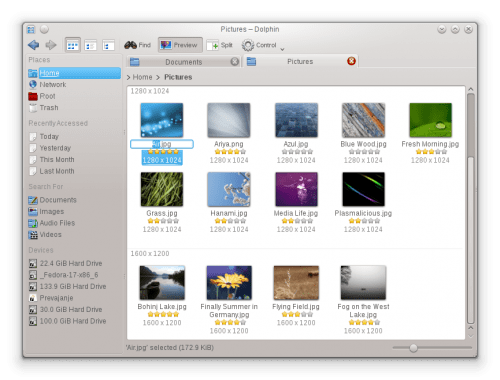Click Pictures in the breadcrumb path
Image resolution: width=500 pixels, height=380 pixels.
click(x=178, y=77)
